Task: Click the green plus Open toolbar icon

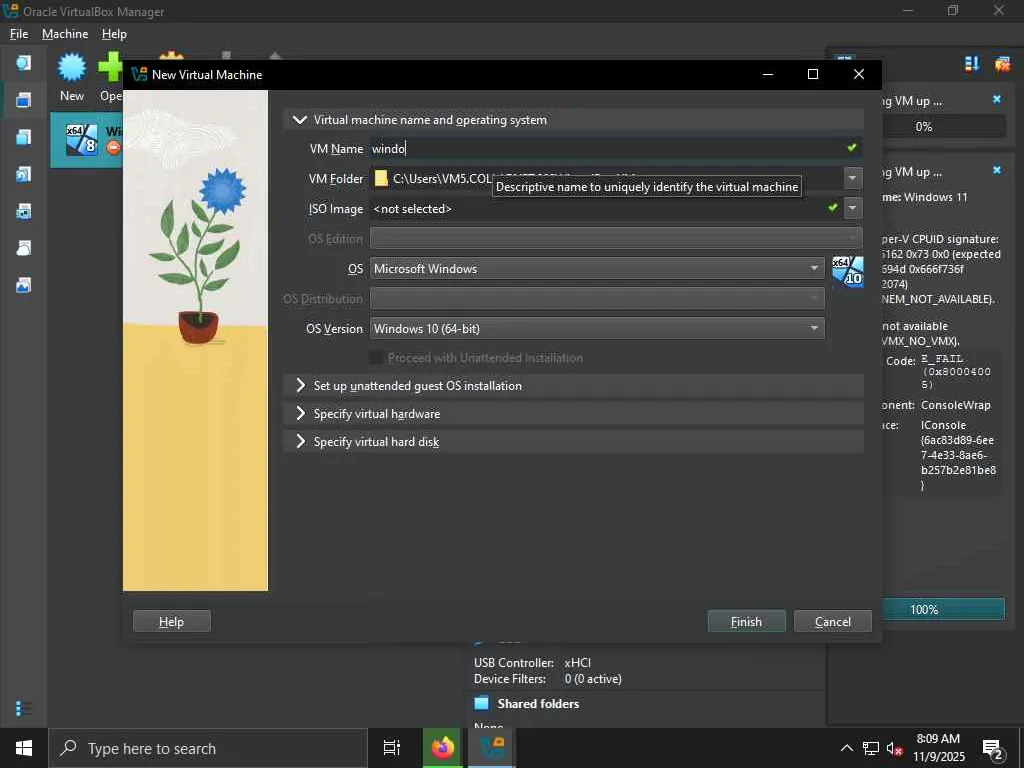Action: click(110, 67)
